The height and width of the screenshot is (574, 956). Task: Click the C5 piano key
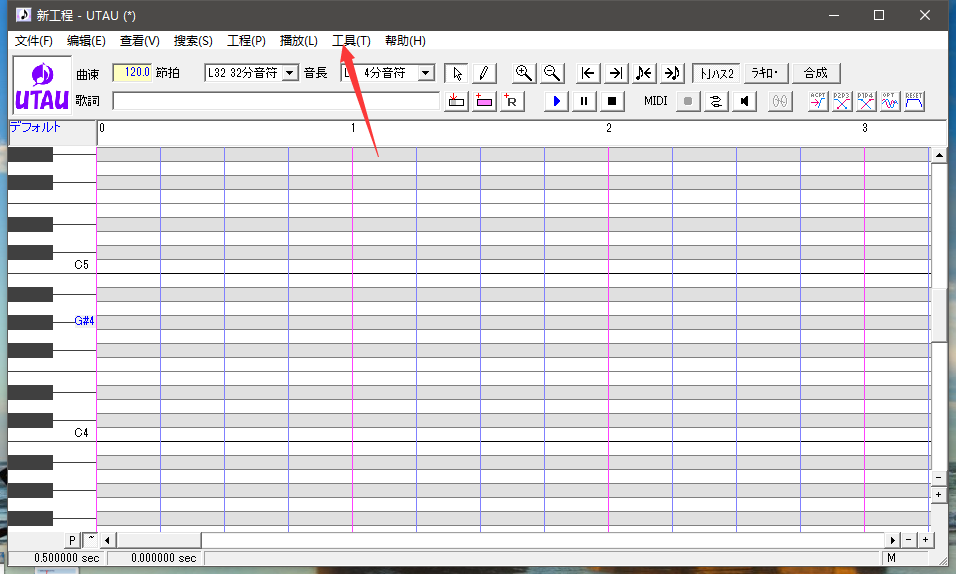pos(52,266)
